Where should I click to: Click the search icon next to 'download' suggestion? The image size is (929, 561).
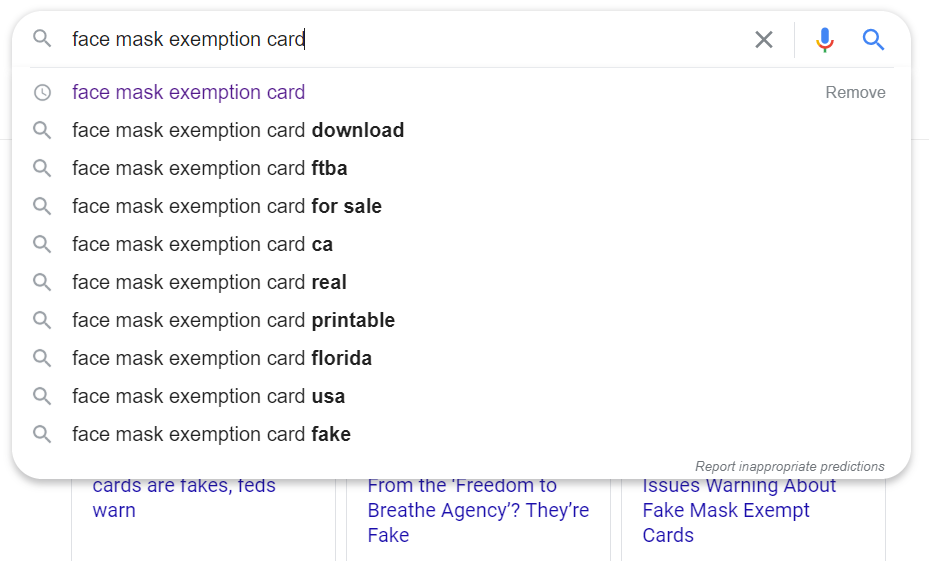[42, 130]
